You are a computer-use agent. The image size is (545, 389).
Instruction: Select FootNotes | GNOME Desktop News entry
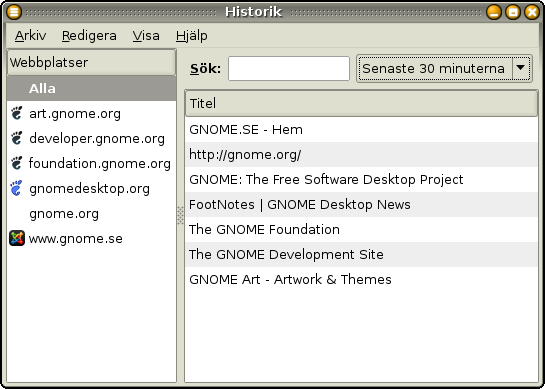pyautogui.click(x=361, y=205)
